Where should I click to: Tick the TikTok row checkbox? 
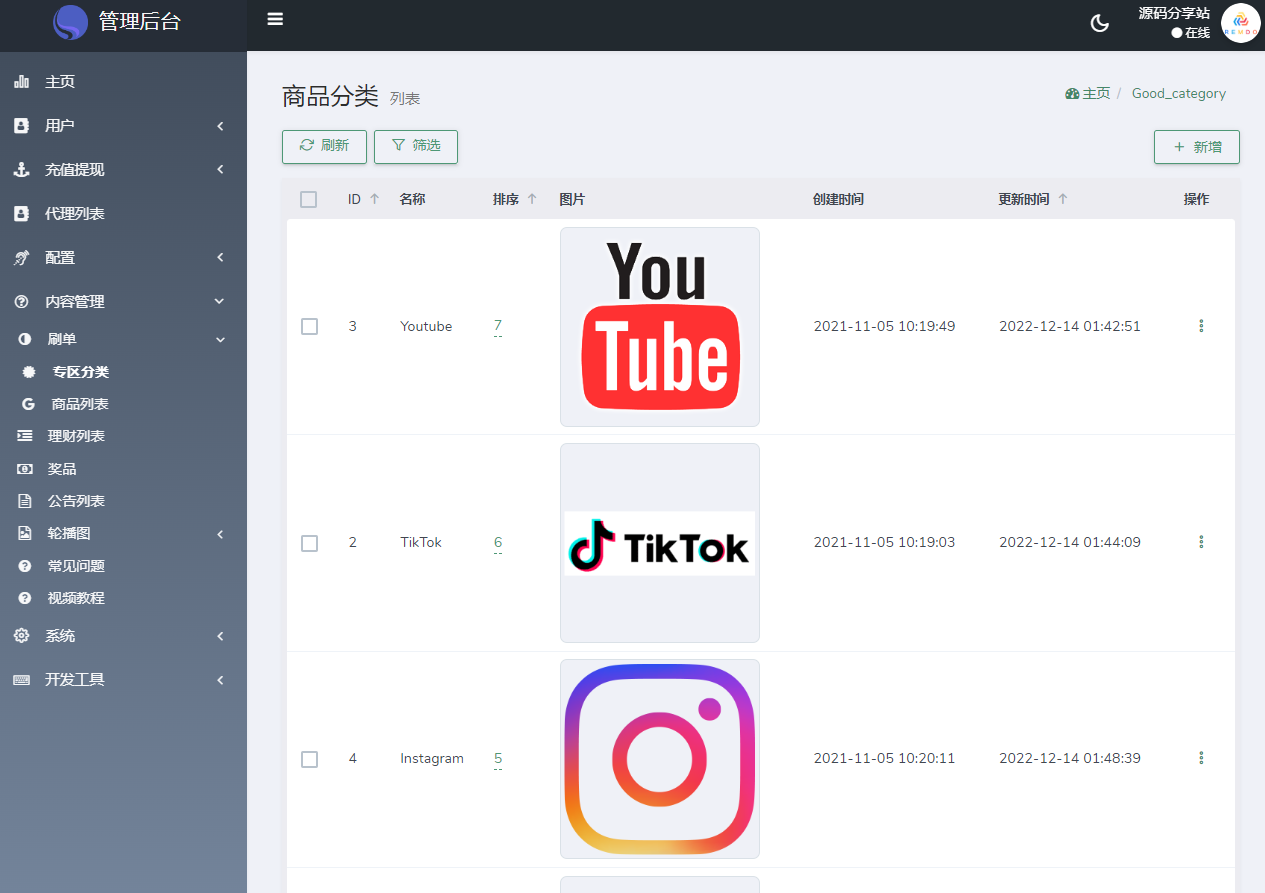point(310,543)
